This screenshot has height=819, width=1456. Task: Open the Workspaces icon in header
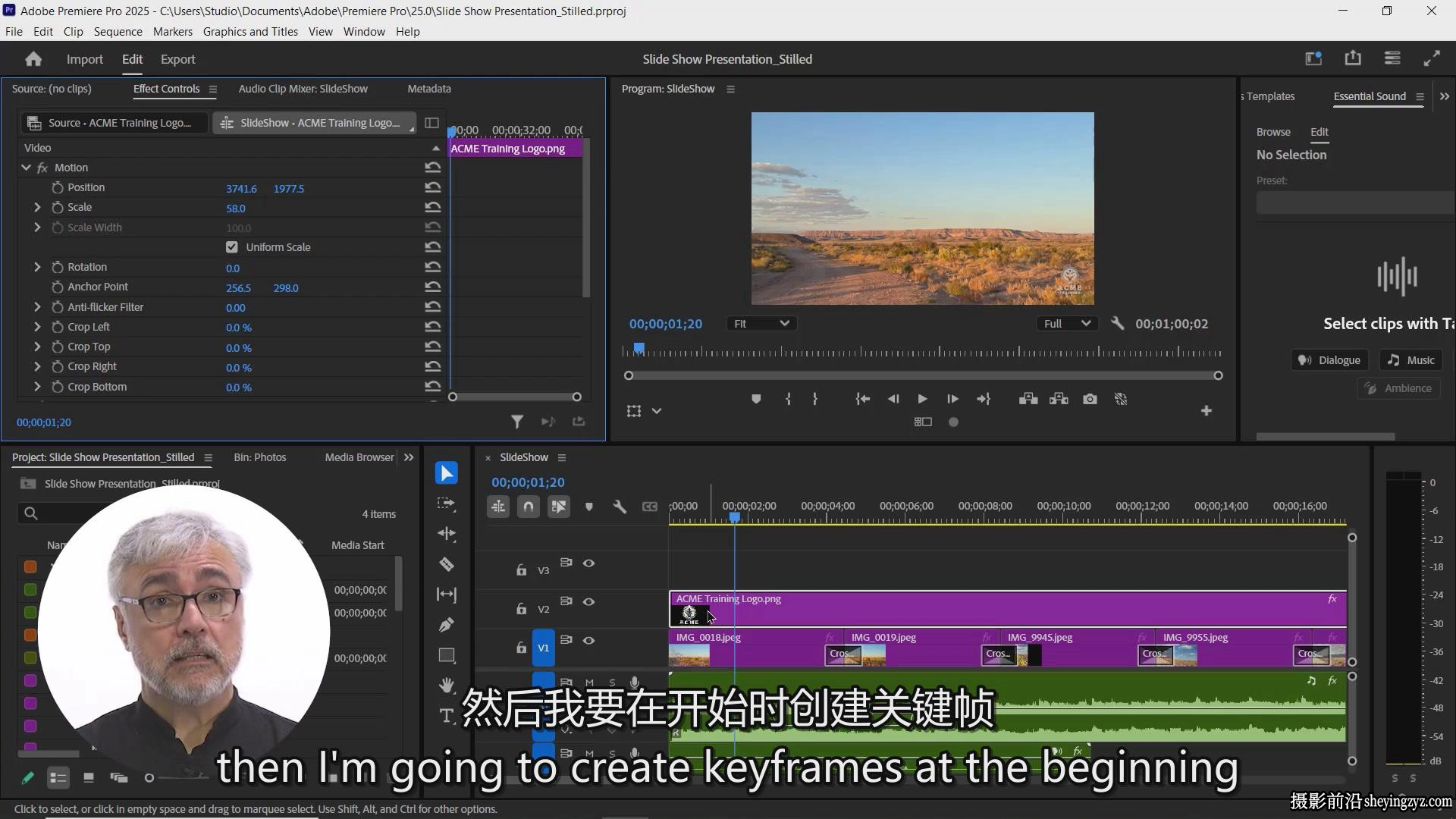(1313, 58)
